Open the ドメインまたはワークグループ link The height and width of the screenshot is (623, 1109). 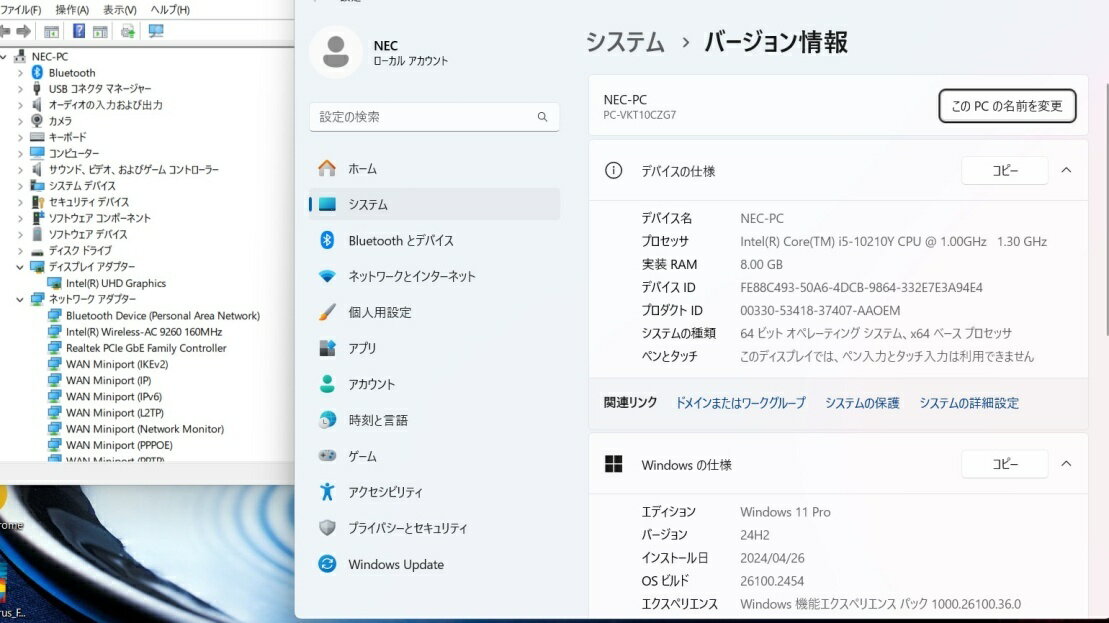coord(741,403)
